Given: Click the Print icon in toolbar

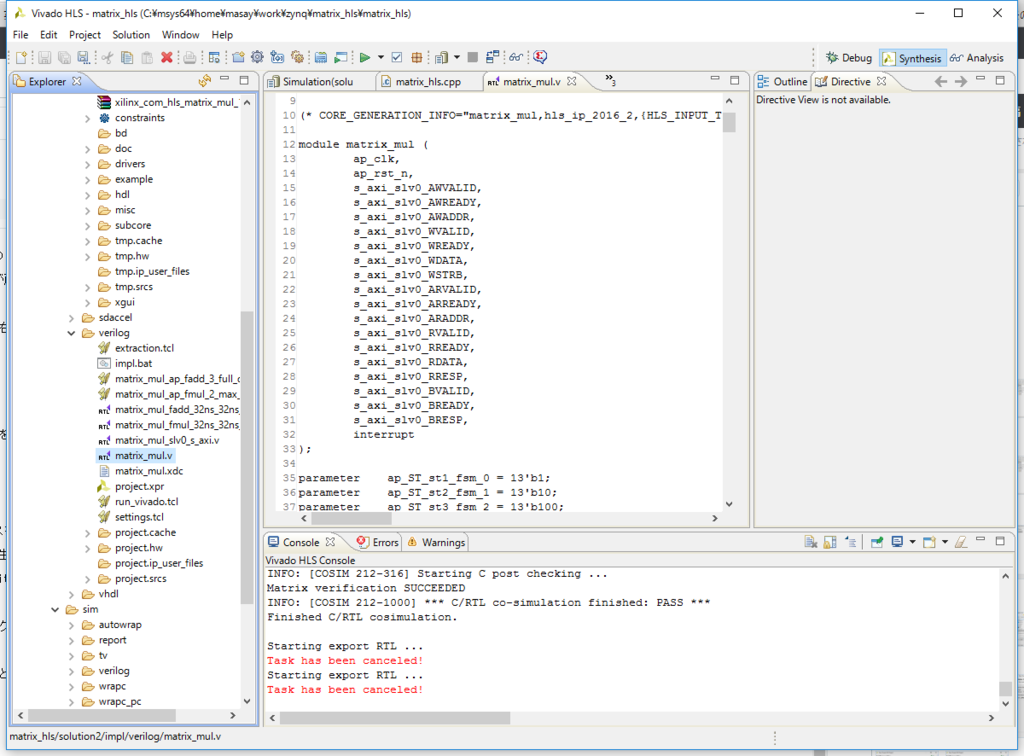Looking at the screenshot, I should pos(189,57).
